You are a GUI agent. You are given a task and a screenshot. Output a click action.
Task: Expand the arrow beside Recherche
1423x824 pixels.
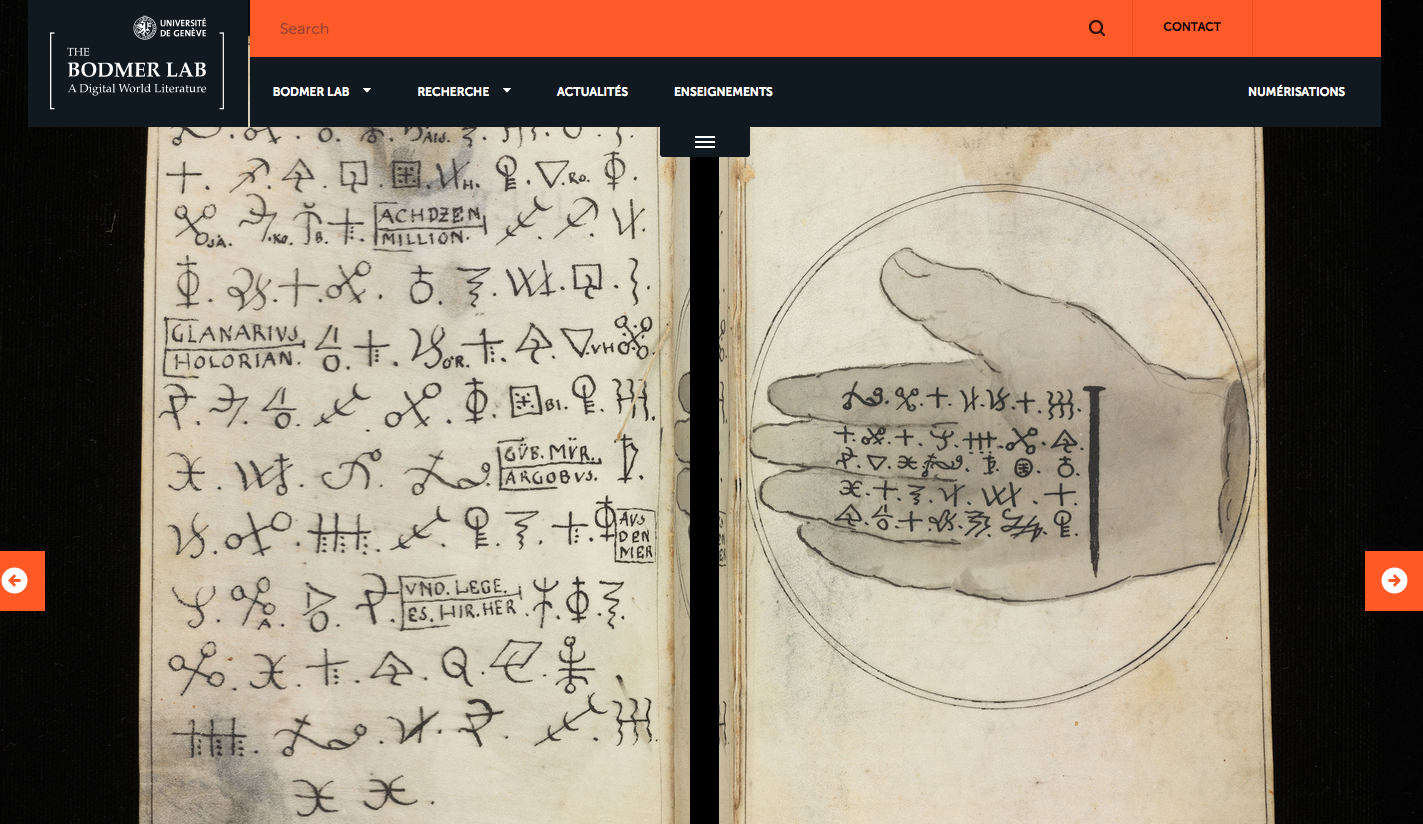pos(507,91)
